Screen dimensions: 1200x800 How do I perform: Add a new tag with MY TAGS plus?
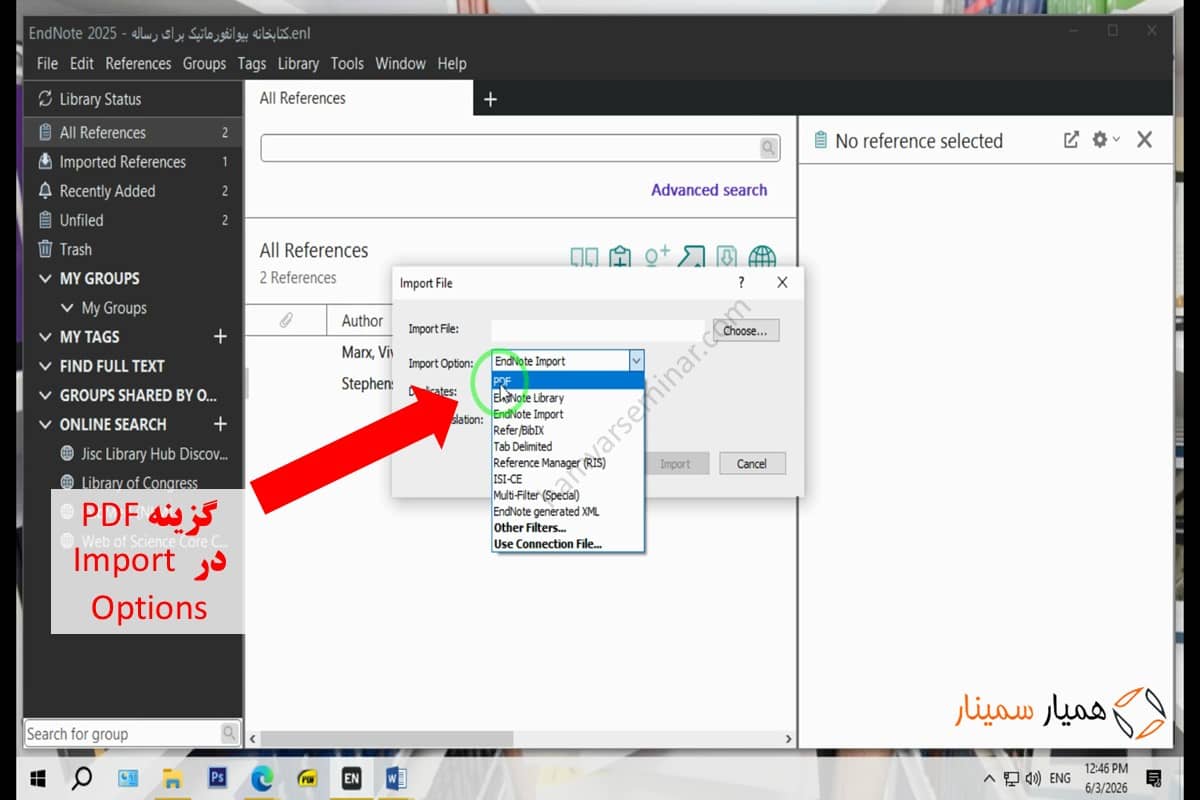click(221, 337)
